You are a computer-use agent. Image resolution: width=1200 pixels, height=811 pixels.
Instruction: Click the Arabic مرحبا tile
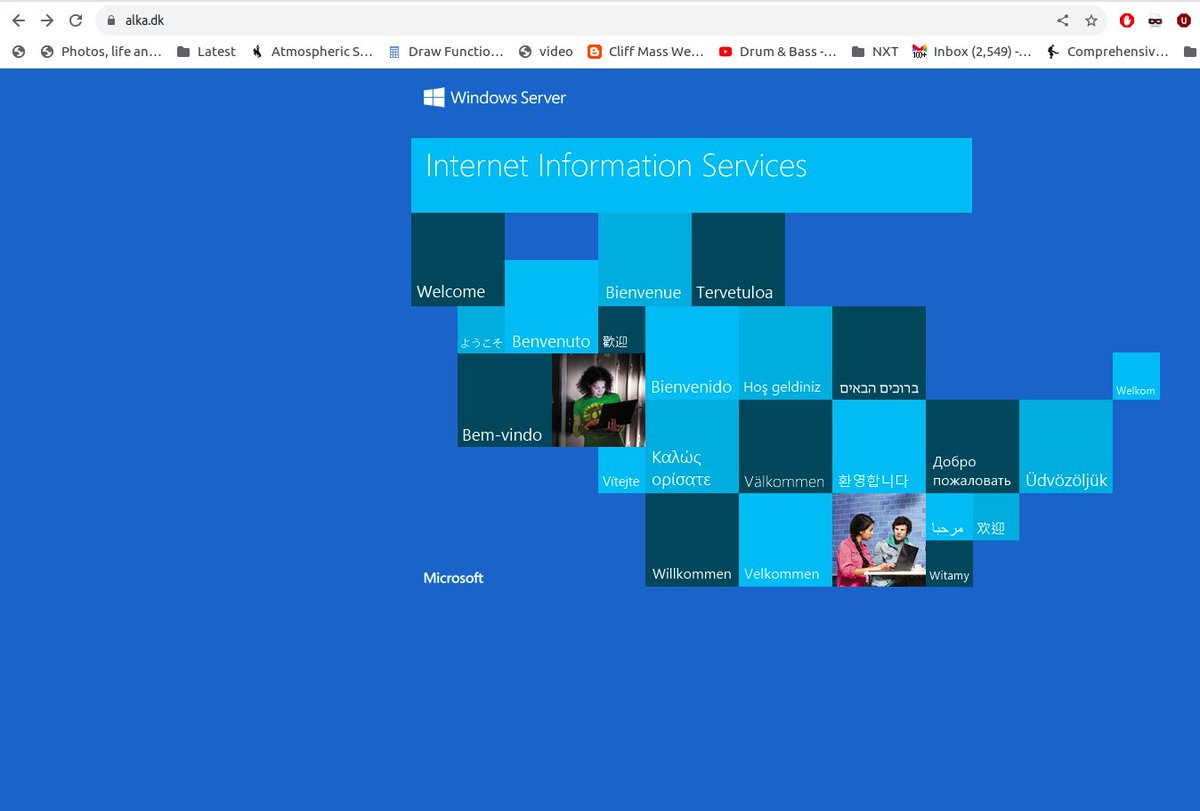point(949,517)
